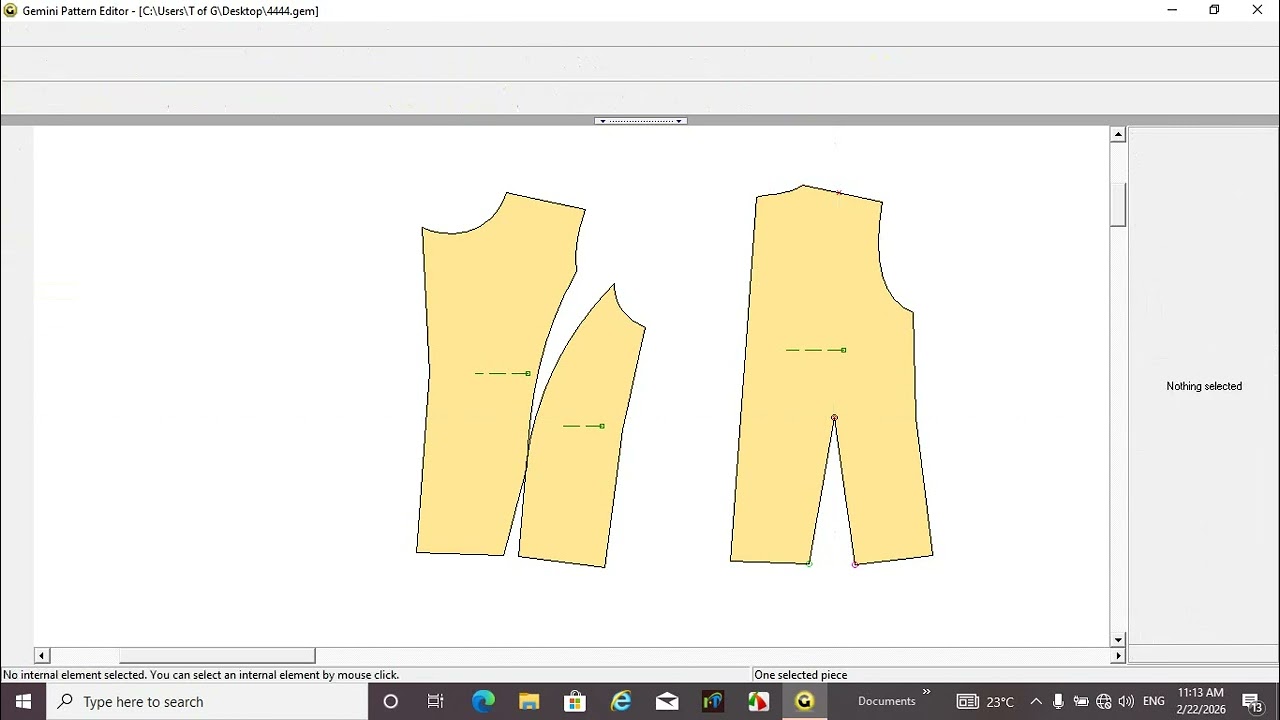Click the vertical scrollbar down arrow
Image resolution: width=1280 pixels, height=720 pixels.
pyautogui.click(x=1118, y=640)
